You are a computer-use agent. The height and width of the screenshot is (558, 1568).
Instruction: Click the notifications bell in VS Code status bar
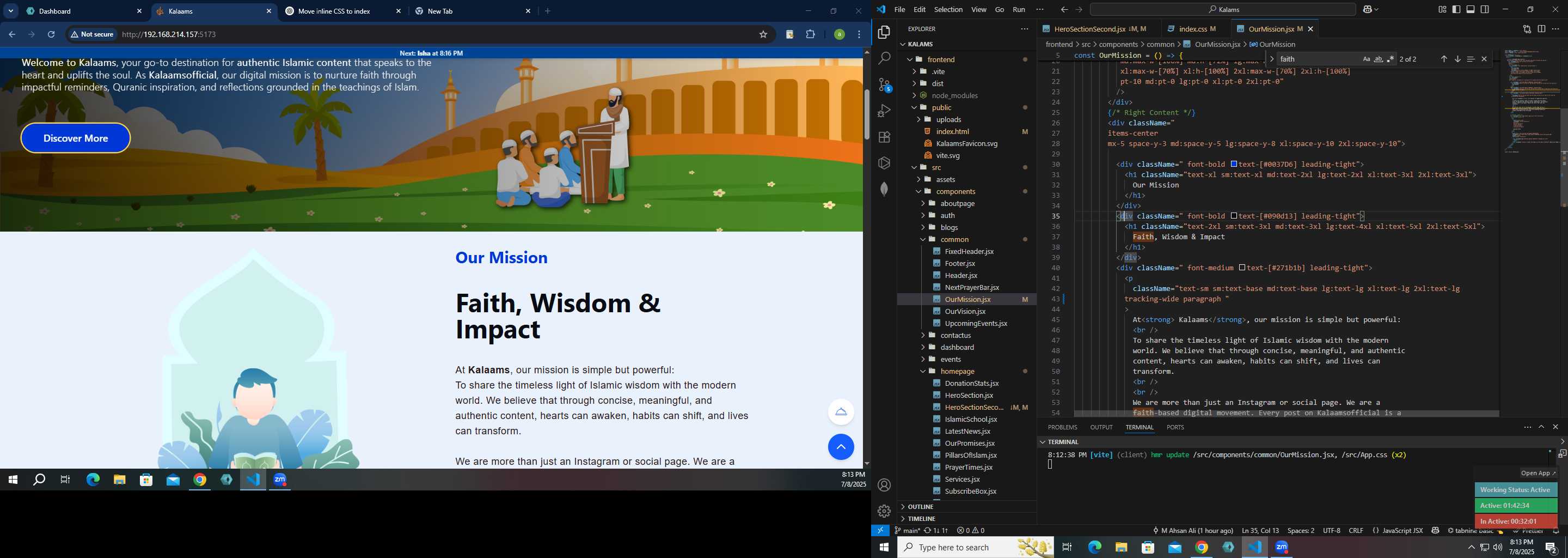click(1556, 531)
